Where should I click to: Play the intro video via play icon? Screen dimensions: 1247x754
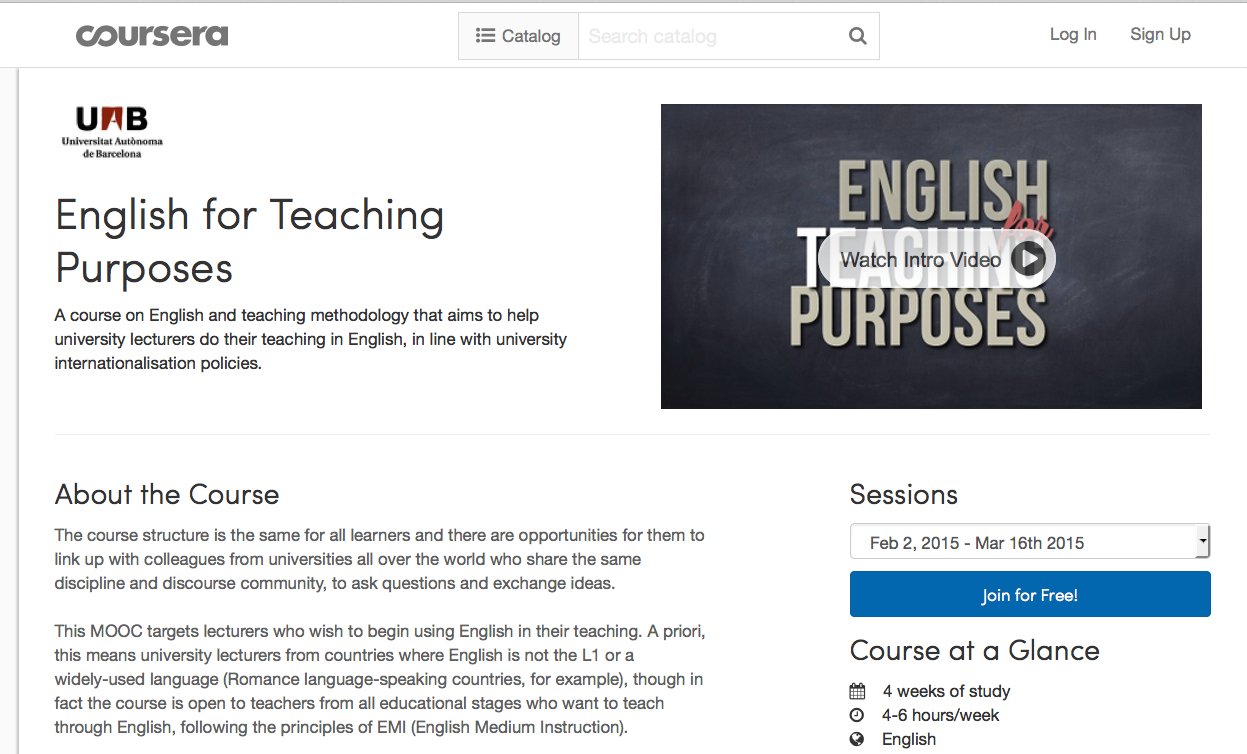pos(1028,260)
